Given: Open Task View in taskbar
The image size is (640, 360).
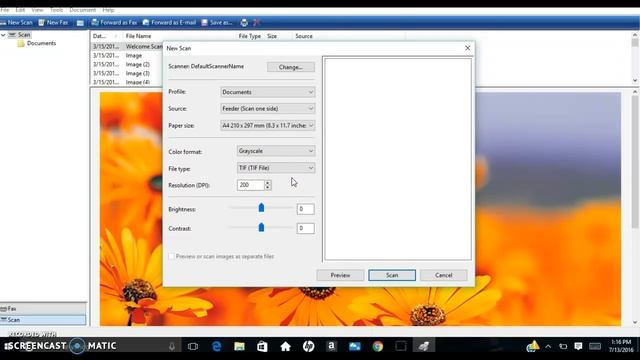Looking at the screenshot, I should coord(193,347).
